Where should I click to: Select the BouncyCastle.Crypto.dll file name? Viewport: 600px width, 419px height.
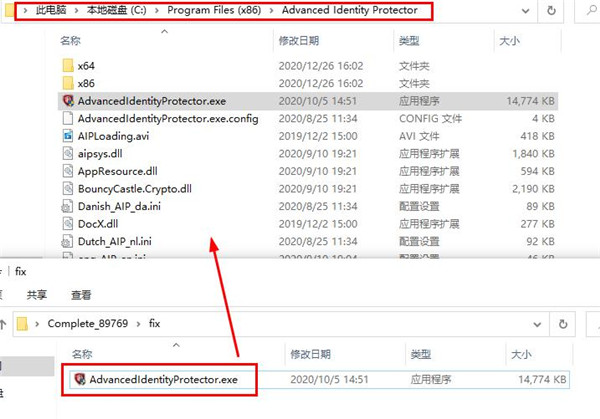pos(135,189)
